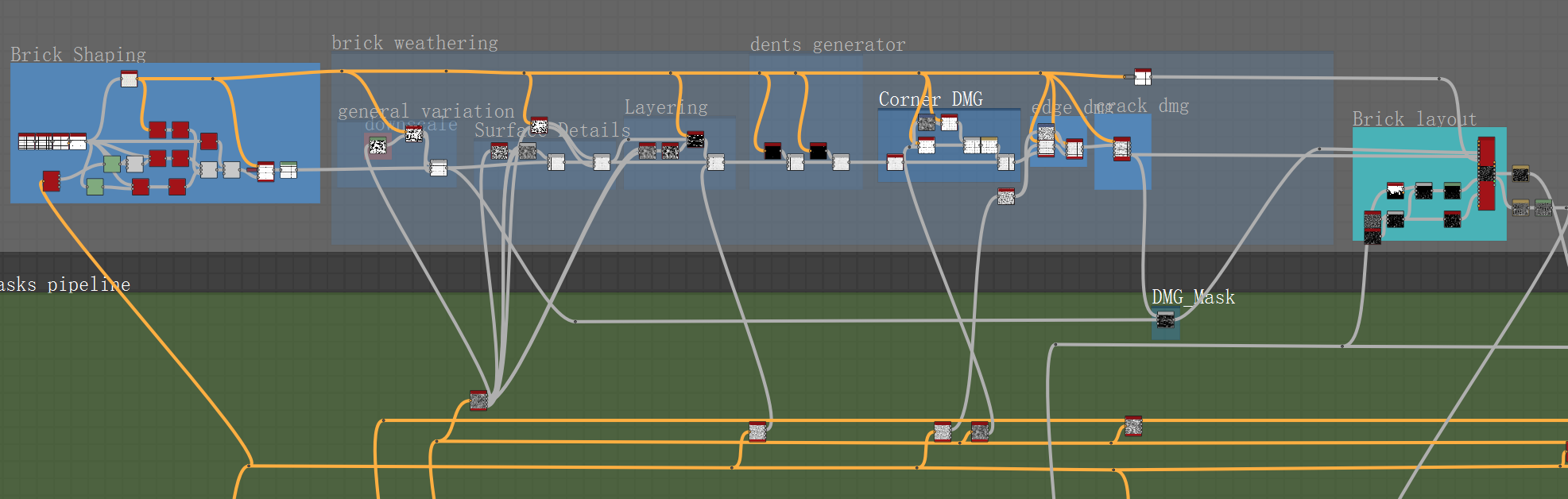Image resolution: width=1568 pixels, height=499 pixels.
Task: Select the tall red node in Brick layout
Action: 1486,173
